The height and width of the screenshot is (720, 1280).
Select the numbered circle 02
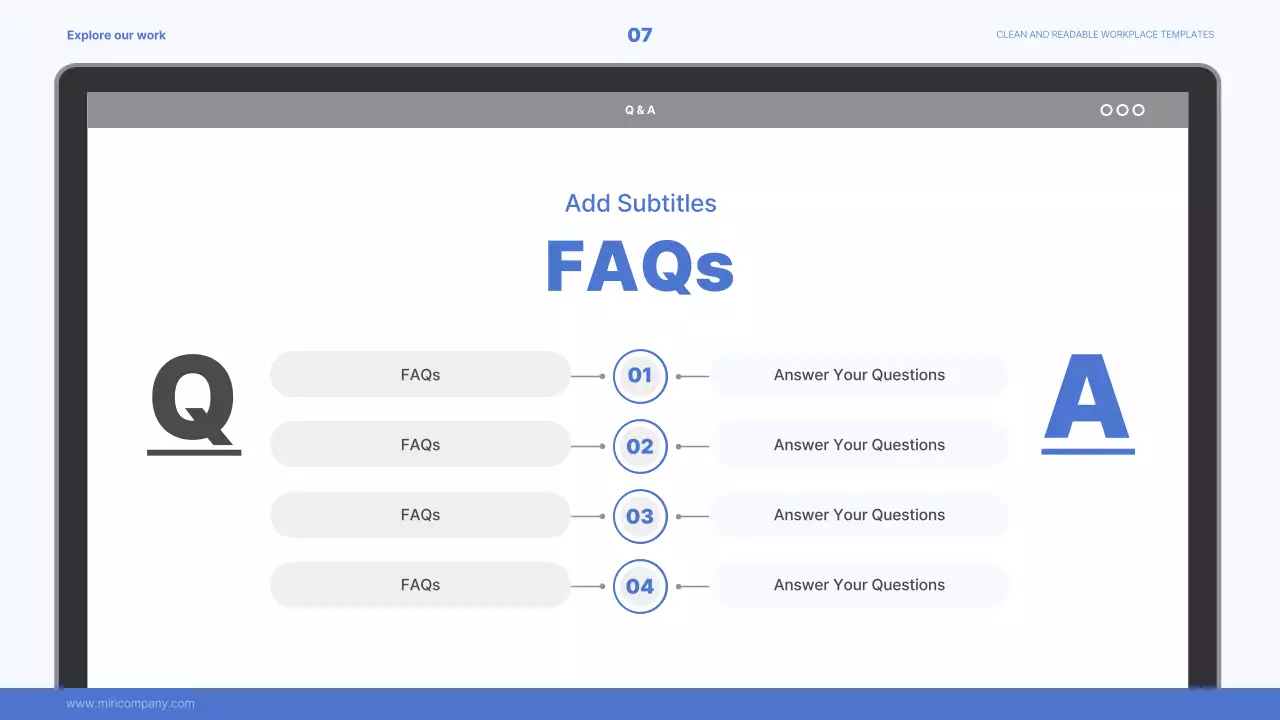(640, 446)
